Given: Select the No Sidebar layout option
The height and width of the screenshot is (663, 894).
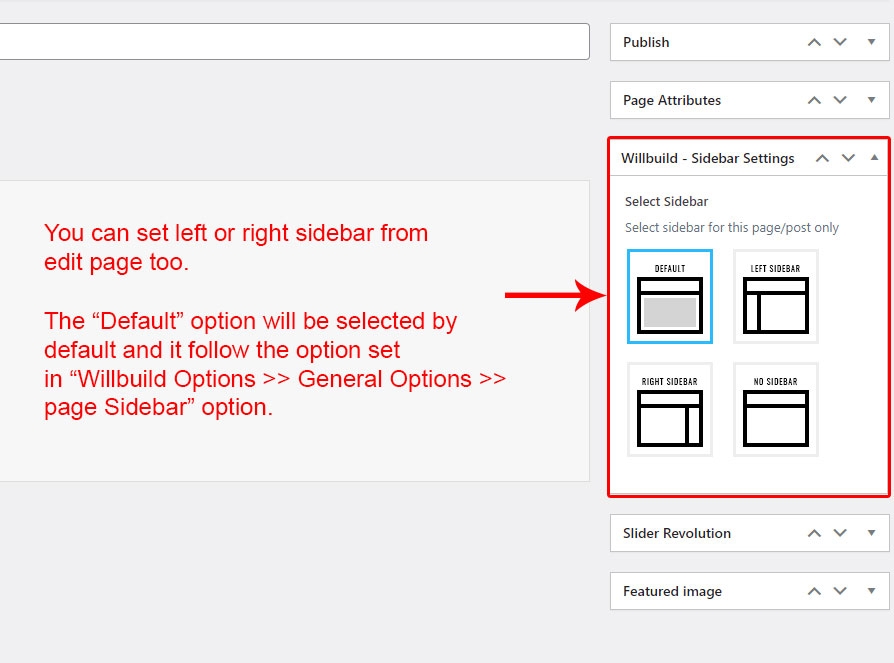Looking at the screenshot, I should coord(776,409).
